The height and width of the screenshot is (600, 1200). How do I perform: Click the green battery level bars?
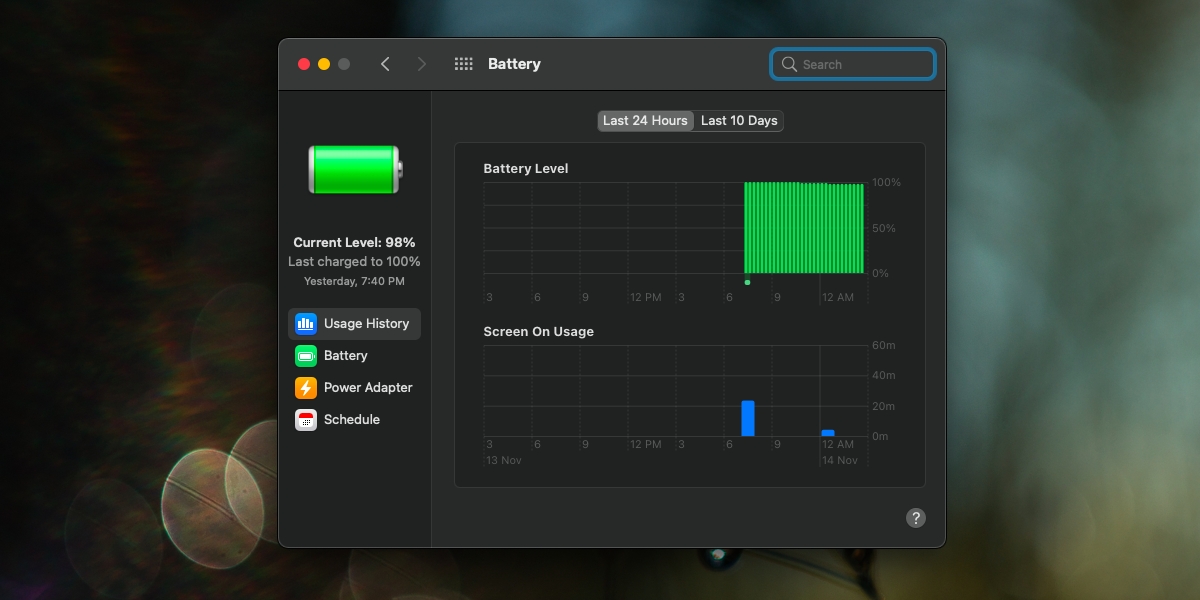[804, 228]
